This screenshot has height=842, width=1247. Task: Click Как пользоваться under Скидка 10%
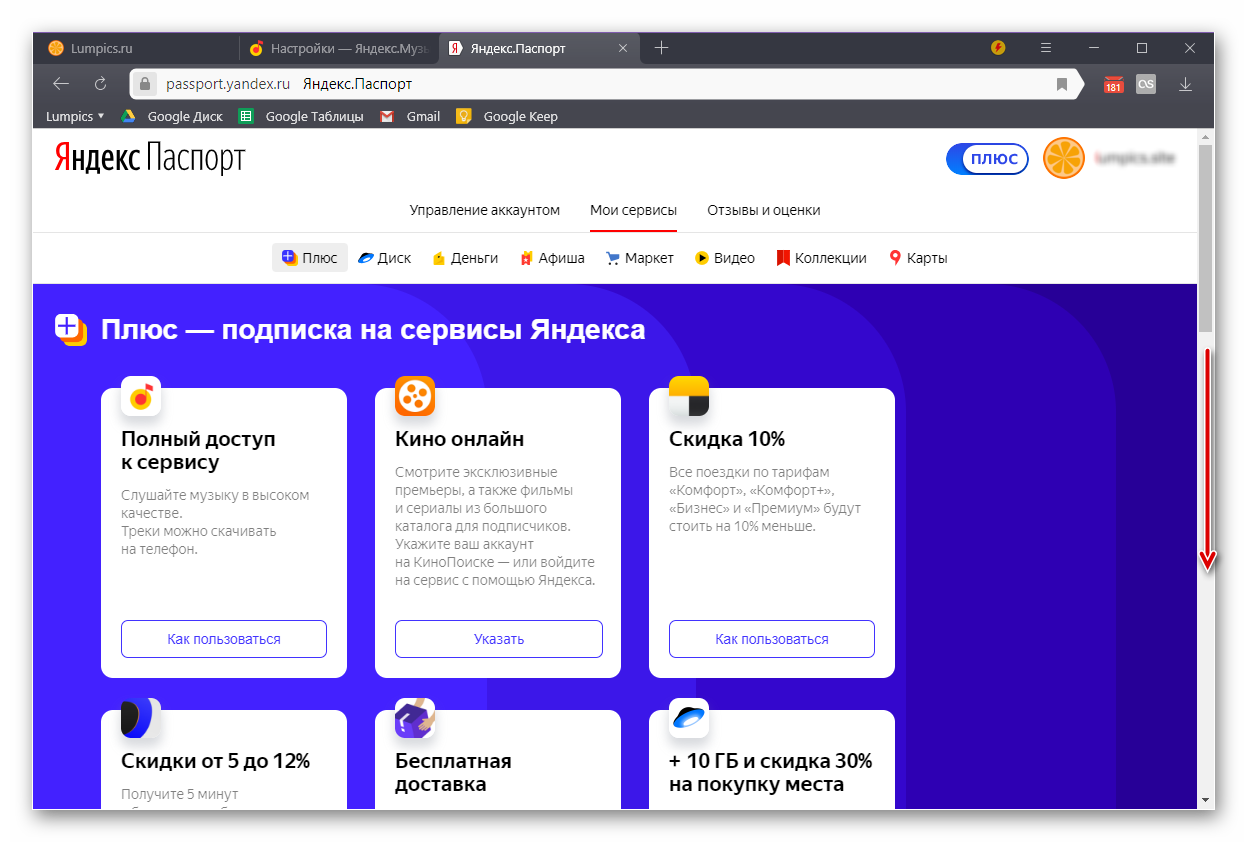point(771,639)
